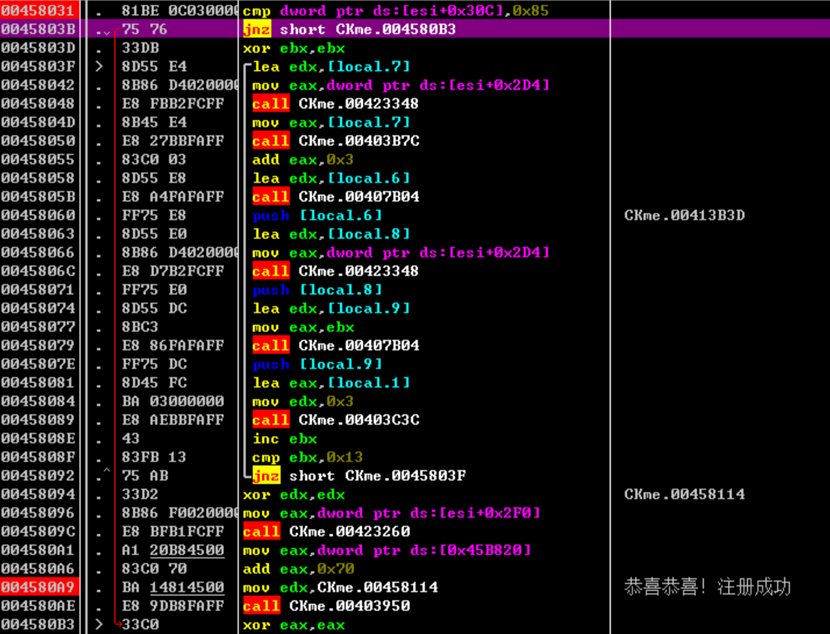The height and width of the screenshot is (634, 830).
Task: Select address 00458031 in the disassembly
Action: pos(38,11)
